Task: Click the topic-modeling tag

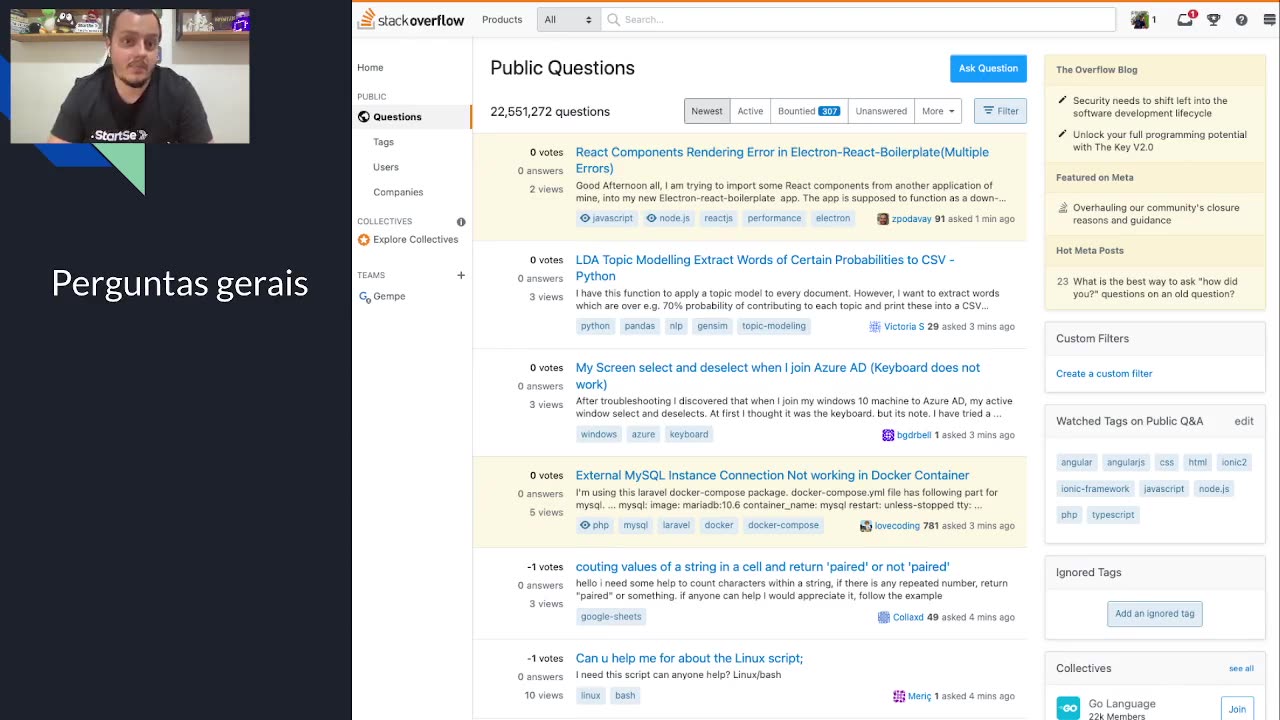Action: 774,326
